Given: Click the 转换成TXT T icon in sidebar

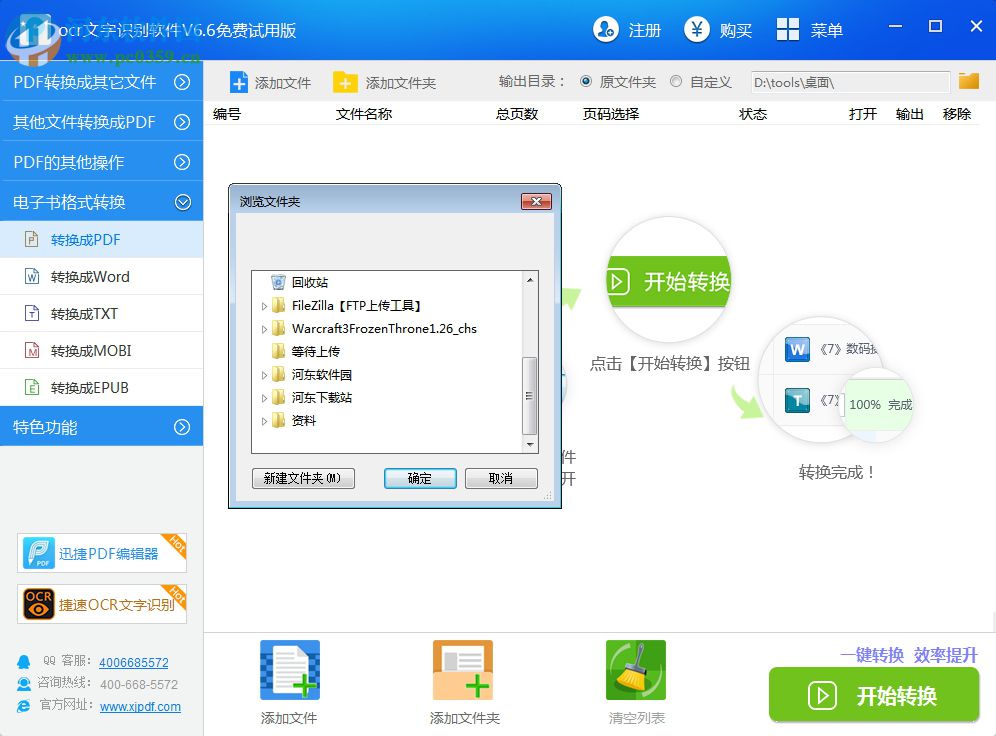Looking at the screenshot, I should (31, 313).
